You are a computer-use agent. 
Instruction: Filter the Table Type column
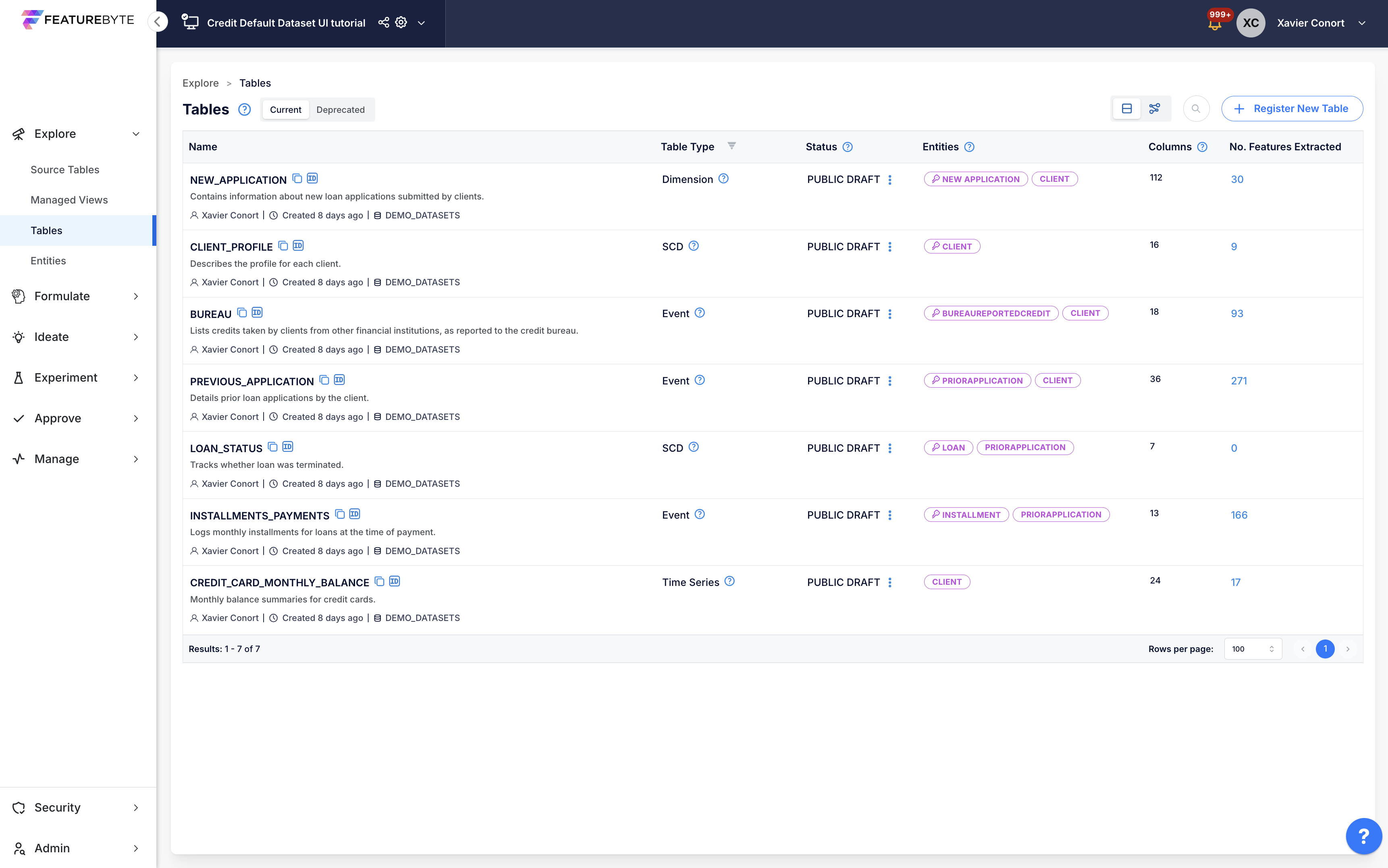click(x=731, y=146)
